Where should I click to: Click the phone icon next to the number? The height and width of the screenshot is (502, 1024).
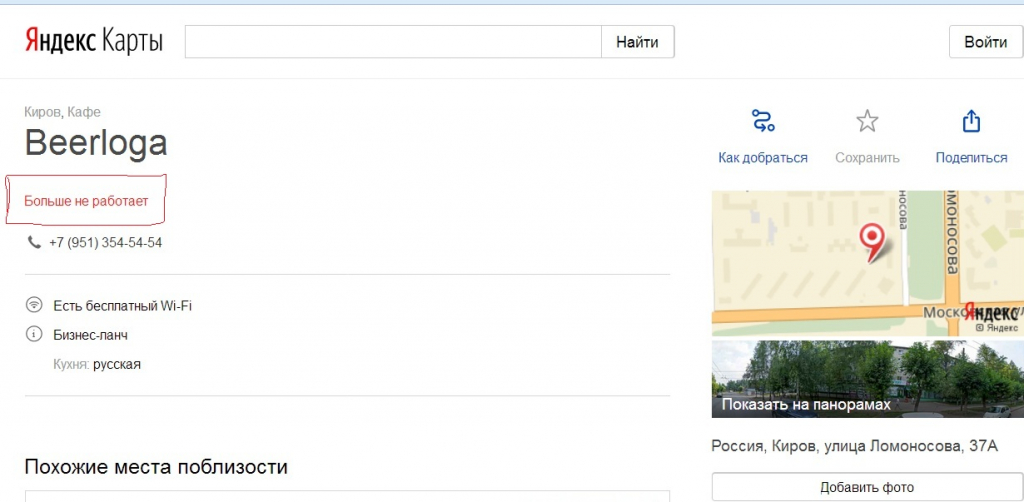(x=34, y=243)
